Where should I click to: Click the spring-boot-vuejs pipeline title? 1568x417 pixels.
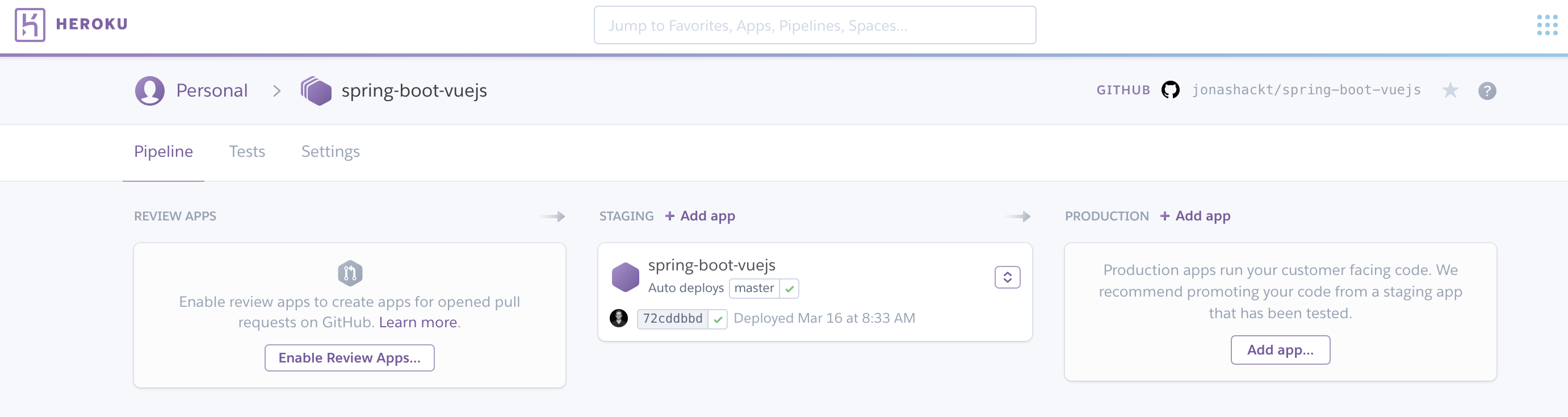414,91
